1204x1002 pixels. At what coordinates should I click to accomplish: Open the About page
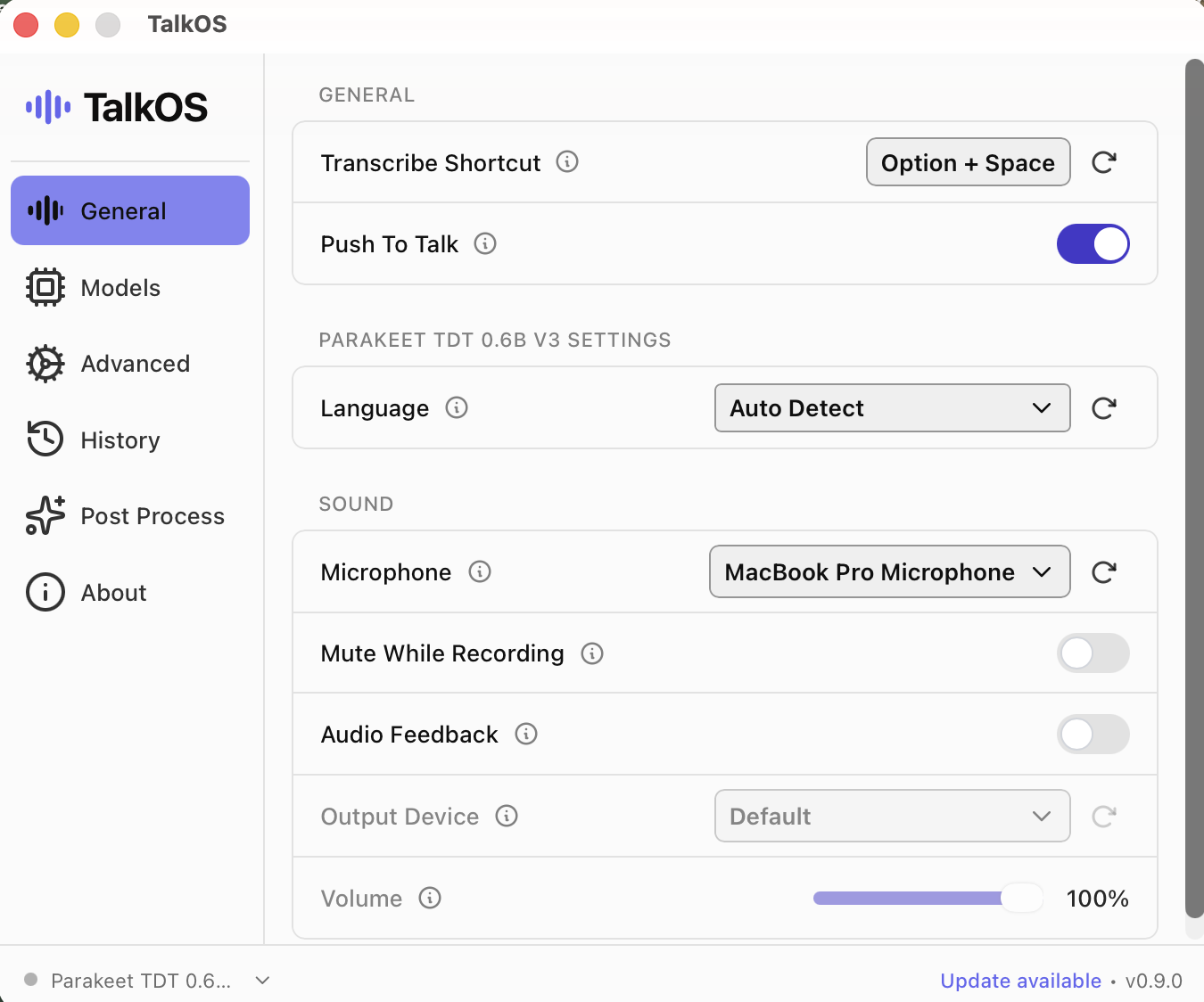coord(130,592)
